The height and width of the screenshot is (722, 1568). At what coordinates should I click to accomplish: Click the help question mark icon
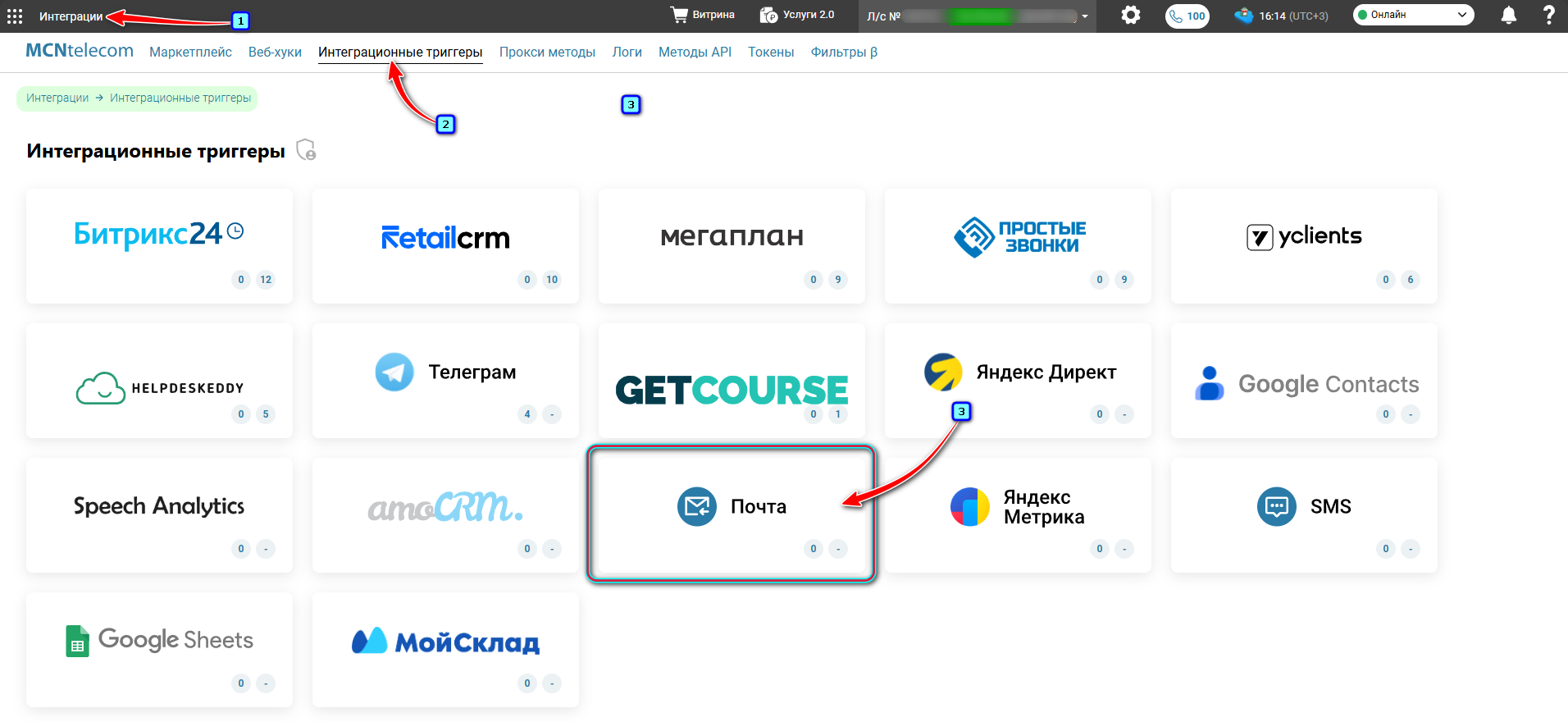point(1548,16)
